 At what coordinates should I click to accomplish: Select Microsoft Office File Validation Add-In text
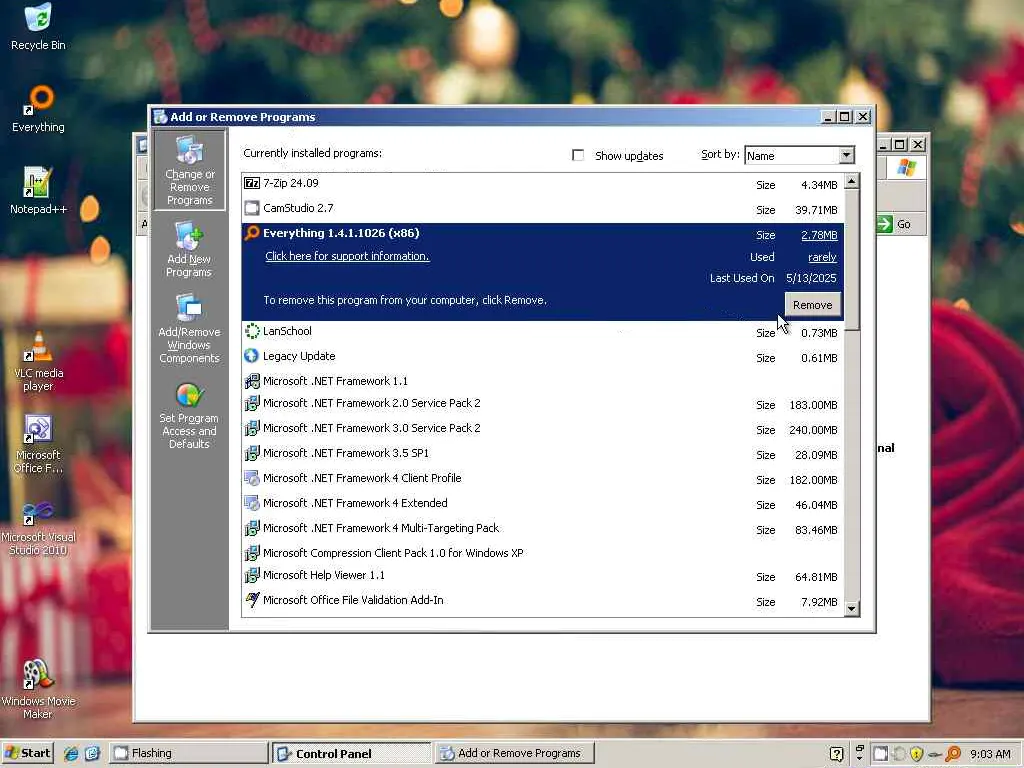pos(353,600)
